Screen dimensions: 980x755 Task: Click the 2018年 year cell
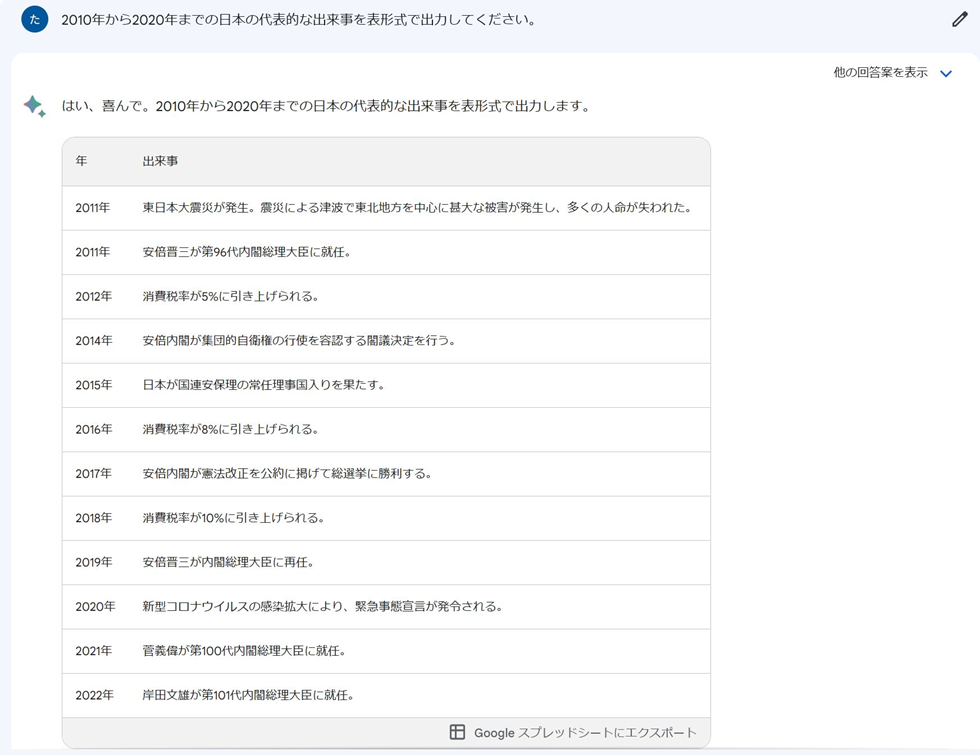pos(94,518)
